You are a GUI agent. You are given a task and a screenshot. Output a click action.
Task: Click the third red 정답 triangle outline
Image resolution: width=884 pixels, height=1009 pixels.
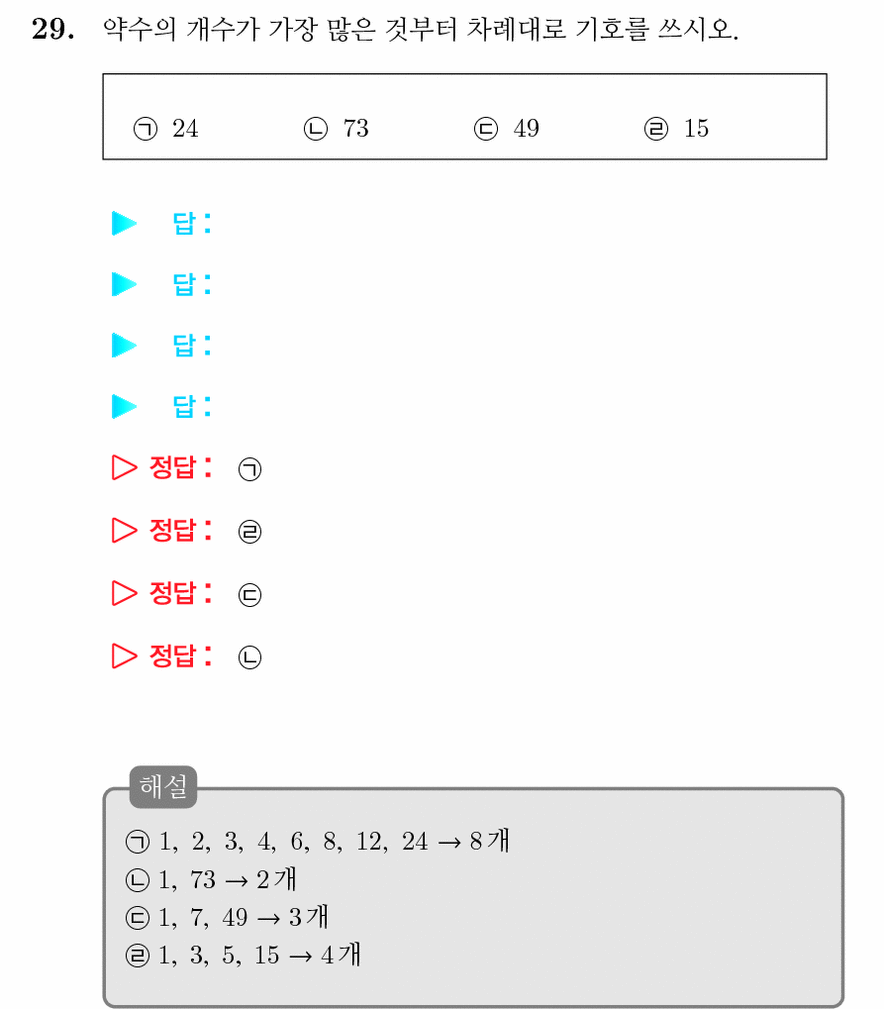[124, 593]
